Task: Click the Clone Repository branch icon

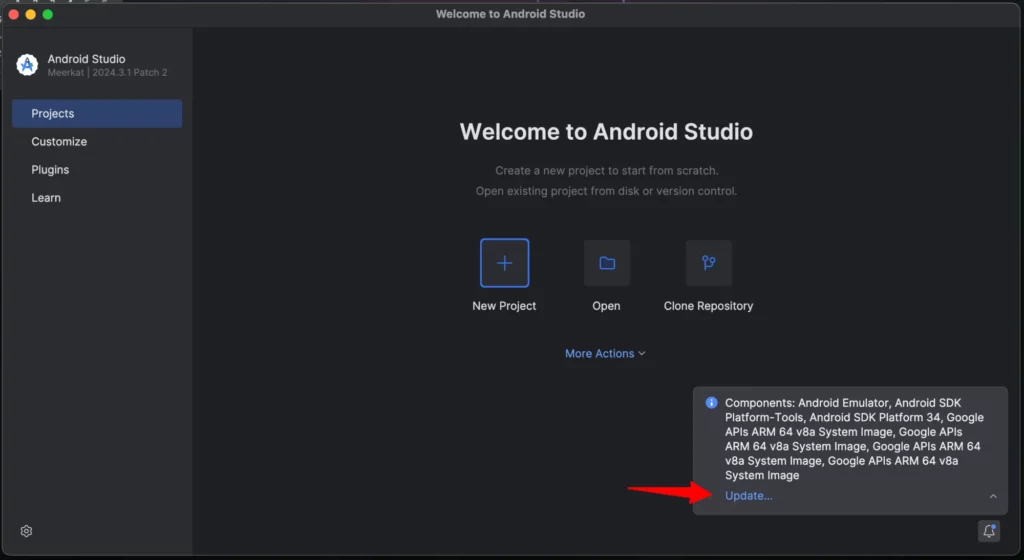Action: tap(709, 263)
